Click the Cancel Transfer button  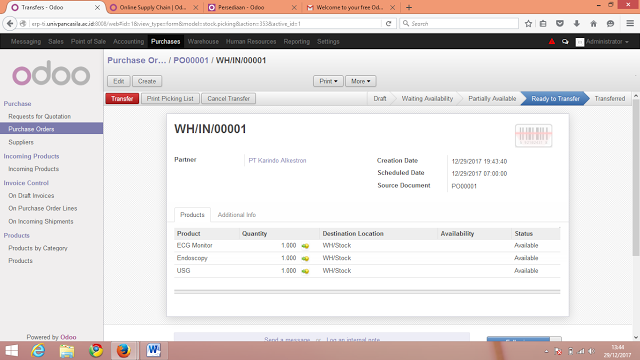229,98
